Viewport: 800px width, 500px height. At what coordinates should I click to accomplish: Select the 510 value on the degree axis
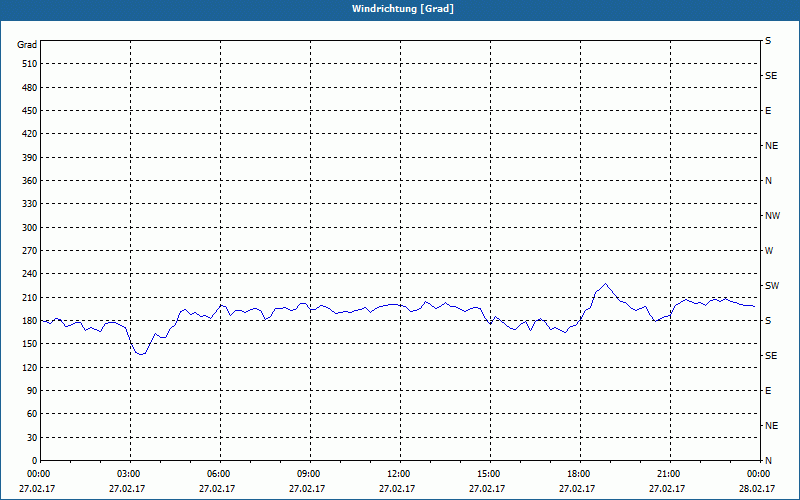[30, 64]
